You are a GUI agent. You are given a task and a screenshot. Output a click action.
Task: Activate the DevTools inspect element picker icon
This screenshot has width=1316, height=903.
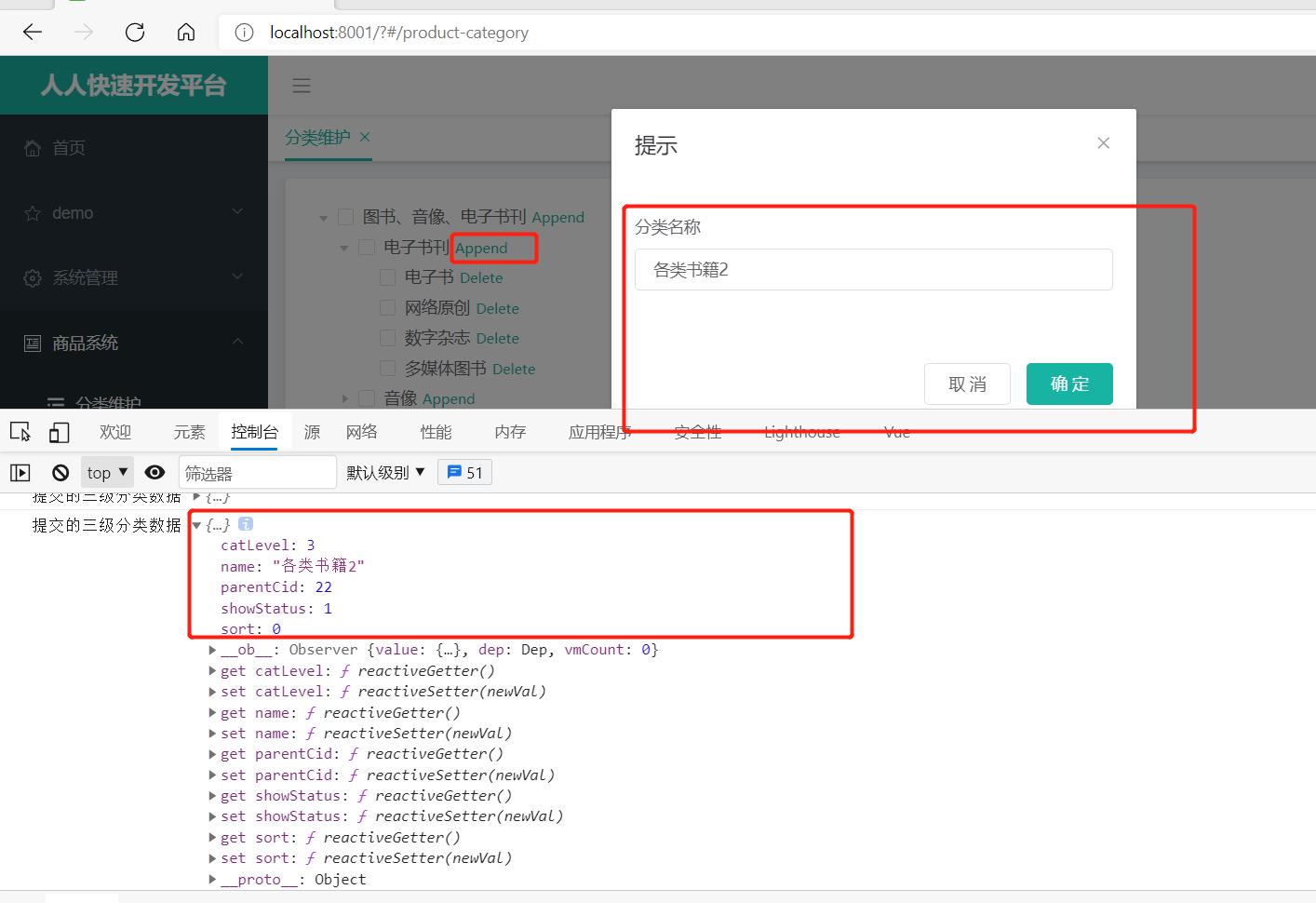20,432
